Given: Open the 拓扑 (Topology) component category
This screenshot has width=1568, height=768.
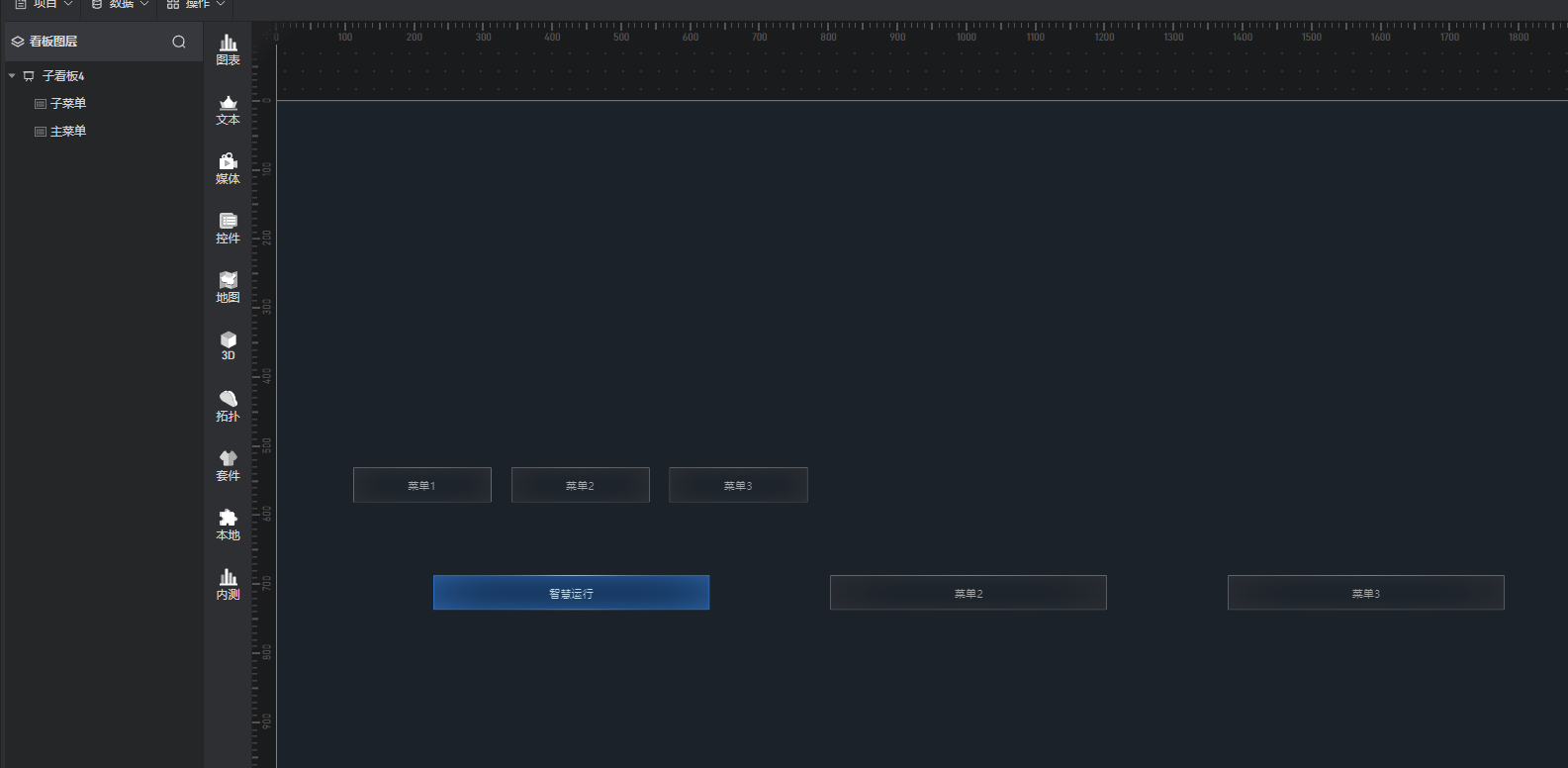Looking at the screenshot, I should [x=228, y=406].
